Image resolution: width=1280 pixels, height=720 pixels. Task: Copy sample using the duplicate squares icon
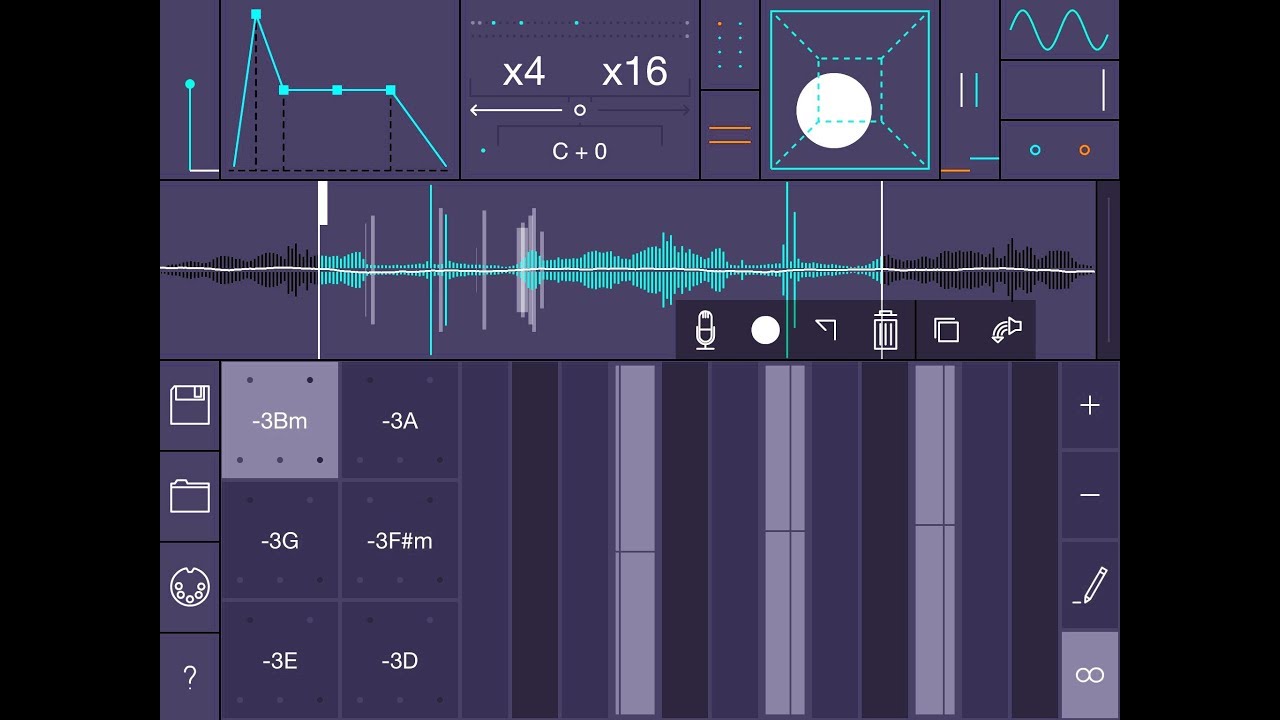tap(946, 330)
